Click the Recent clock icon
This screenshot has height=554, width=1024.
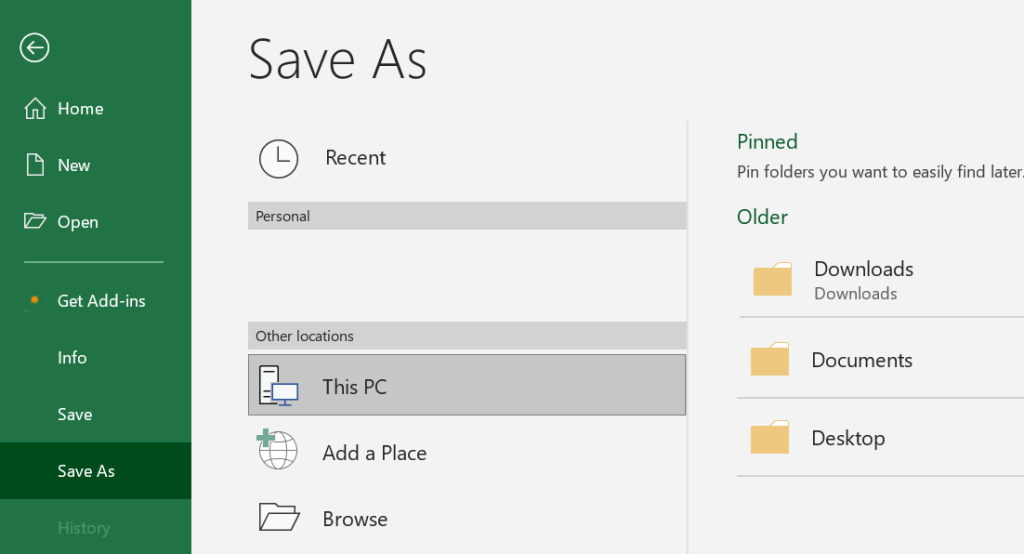(278, 158)
